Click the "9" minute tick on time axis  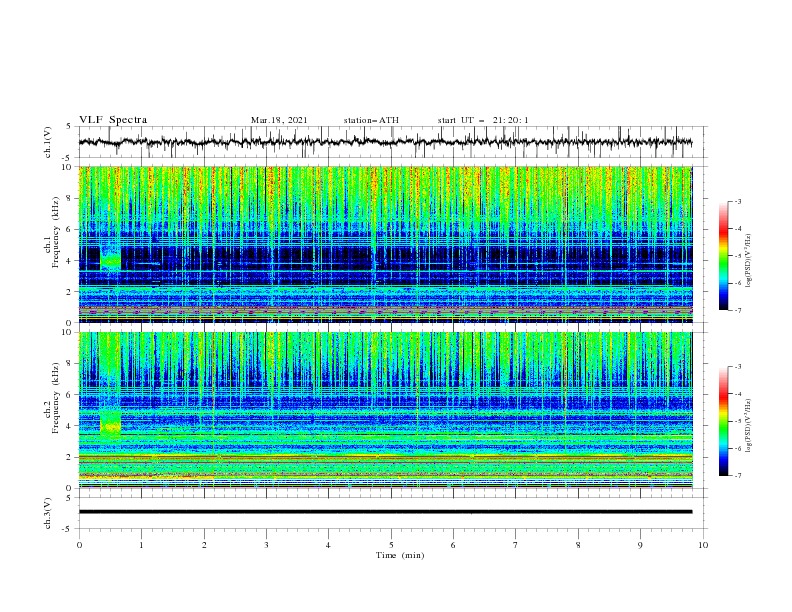[x=640, y=545]
